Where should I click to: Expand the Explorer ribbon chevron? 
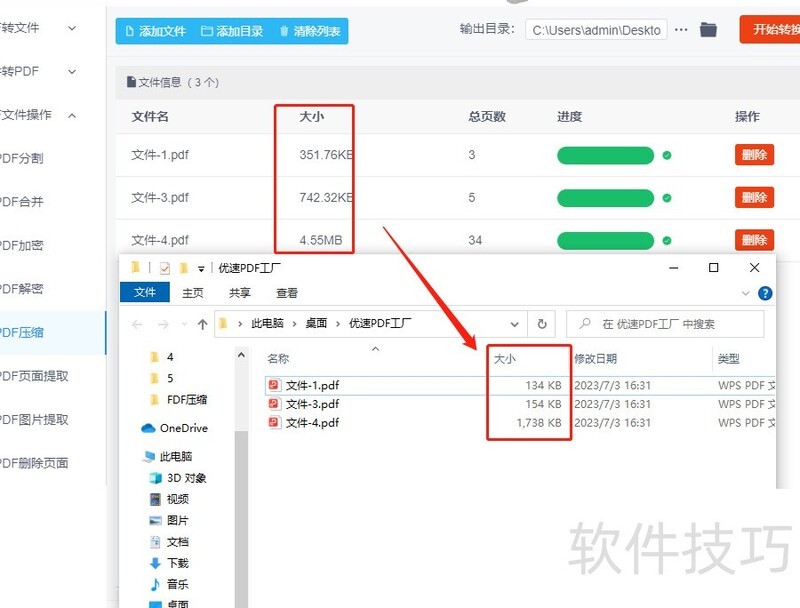pos(745,293)
